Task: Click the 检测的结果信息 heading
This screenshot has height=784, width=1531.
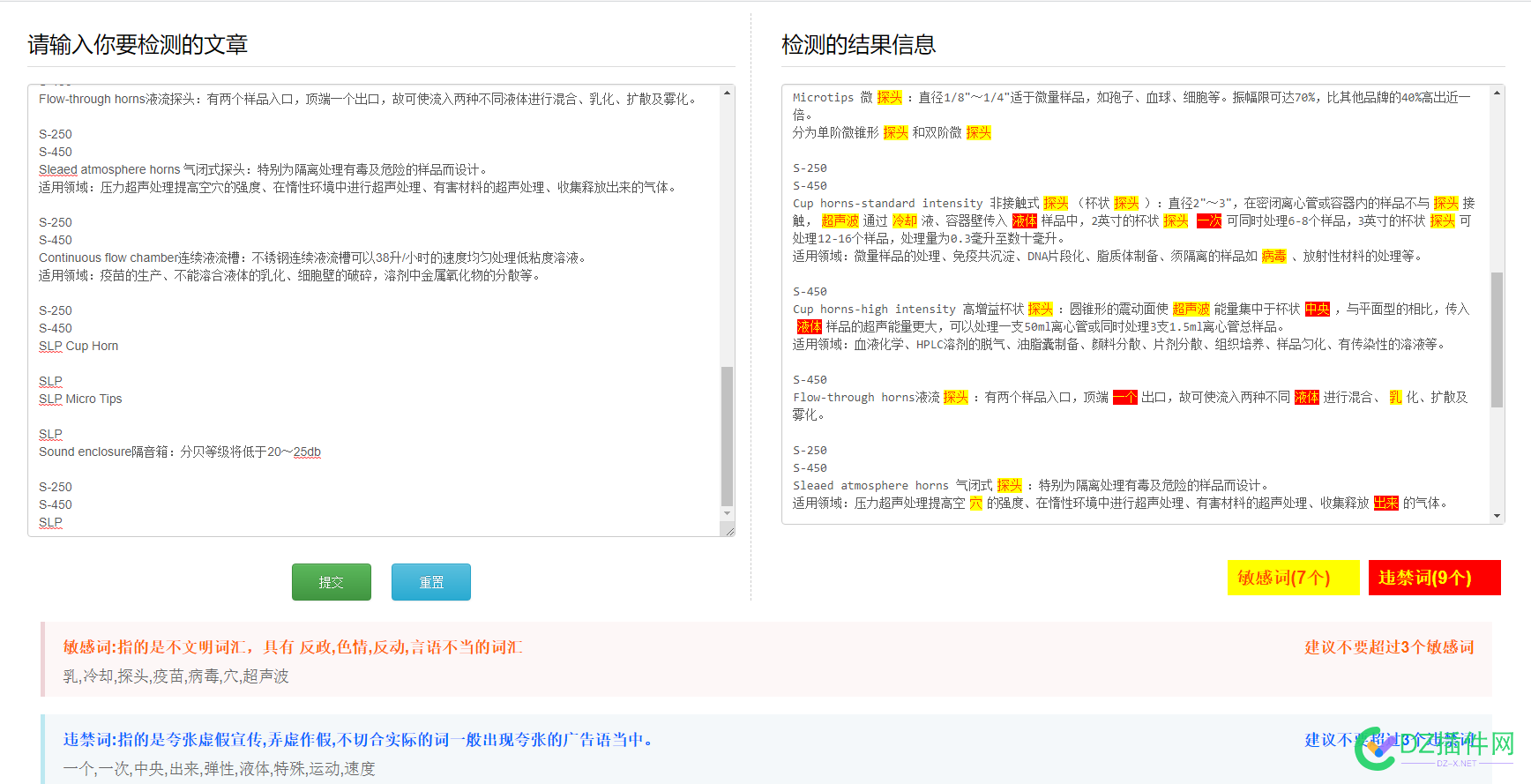Action: click(x=858, y=44)
